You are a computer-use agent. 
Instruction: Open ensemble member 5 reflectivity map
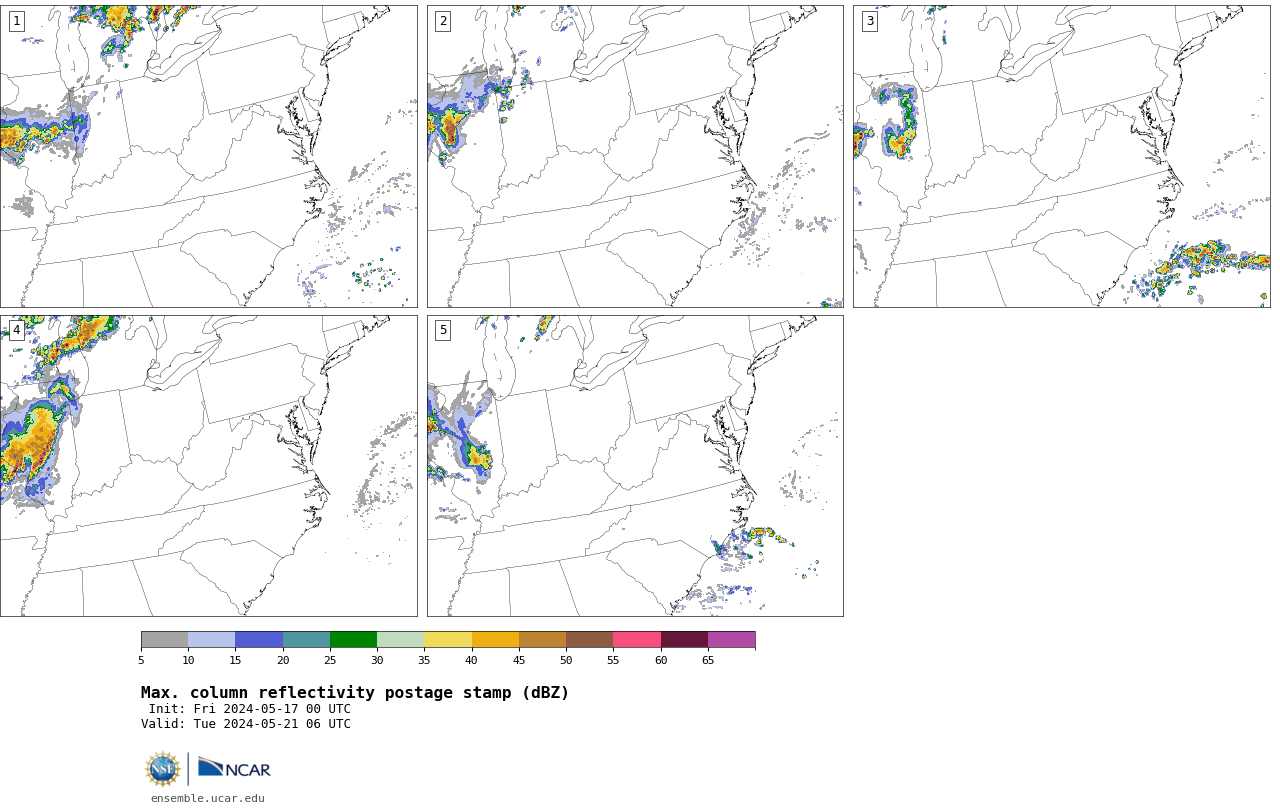pos(635,466)
